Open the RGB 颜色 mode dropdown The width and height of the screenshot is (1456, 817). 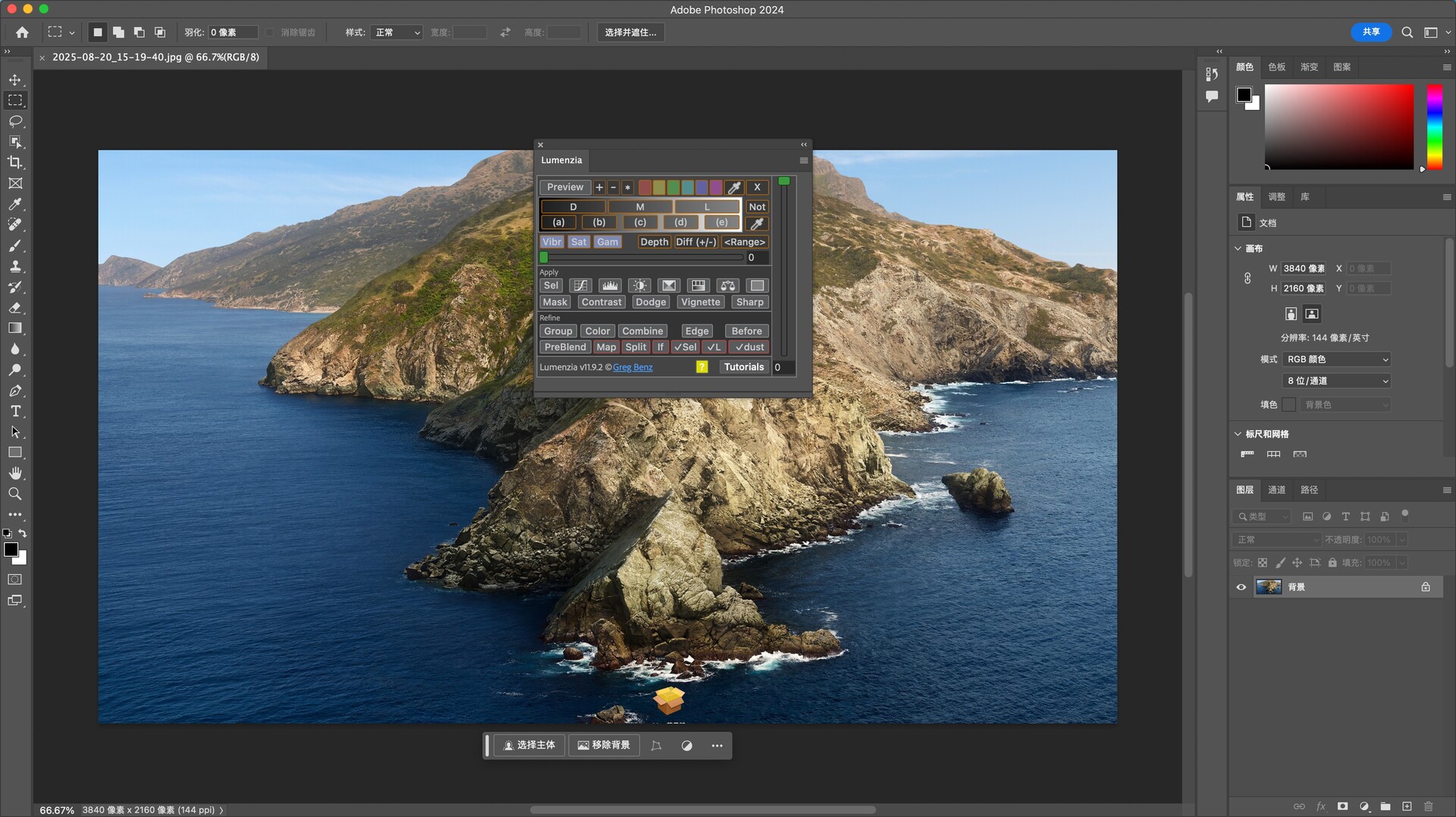coord(1336,360)
